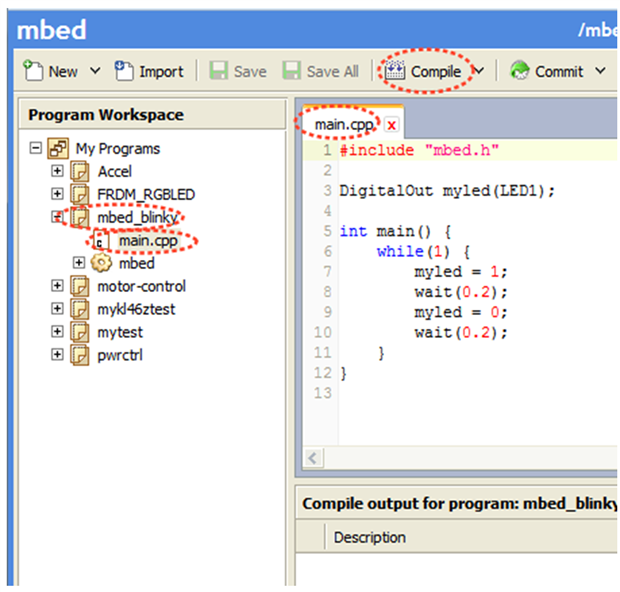The width and height of the screenshot is (620, 592).
Task: Click the Compile button label
Action: (x=436, y=72)
